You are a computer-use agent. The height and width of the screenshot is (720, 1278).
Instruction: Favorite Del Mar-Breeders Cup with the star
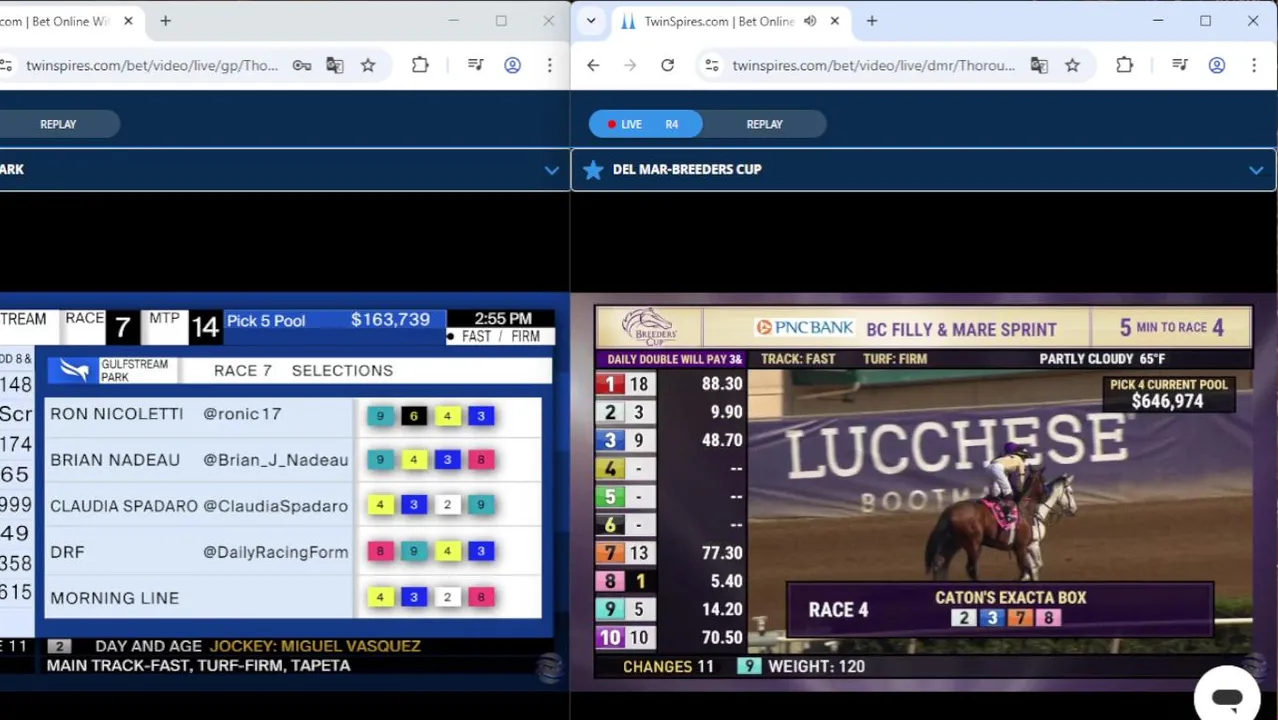[593, 170]
